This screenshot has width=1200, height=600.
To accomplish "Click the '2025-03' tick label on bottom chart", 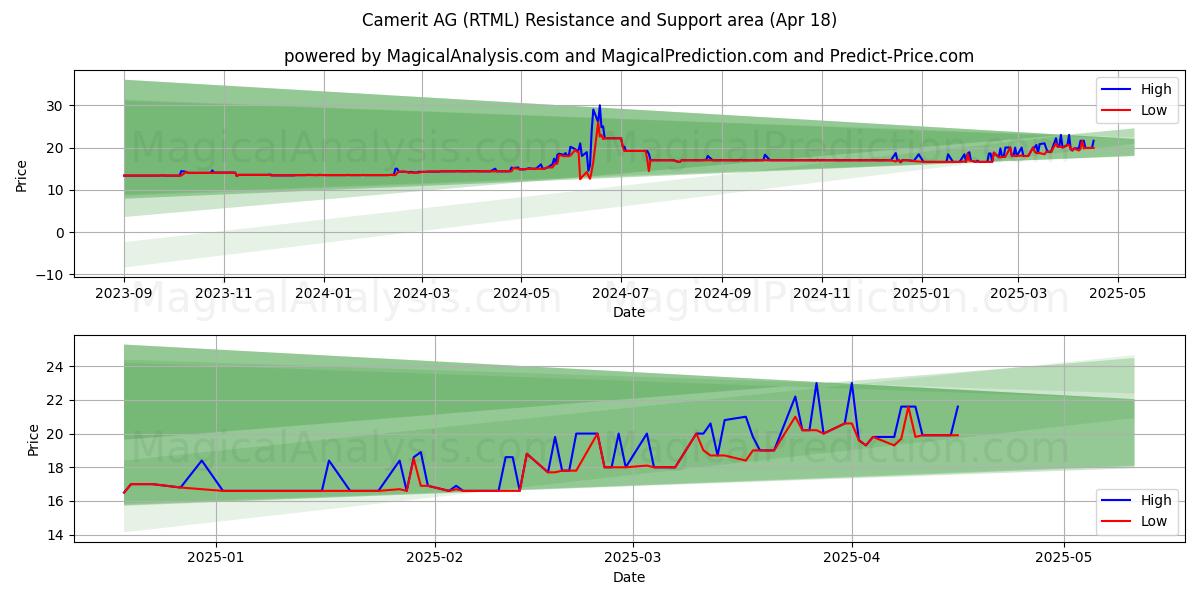I will click(633, 560).
